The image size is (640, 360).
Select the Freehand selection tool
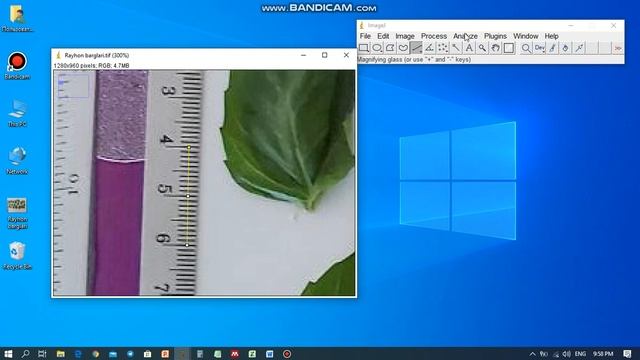click(403, 48)
